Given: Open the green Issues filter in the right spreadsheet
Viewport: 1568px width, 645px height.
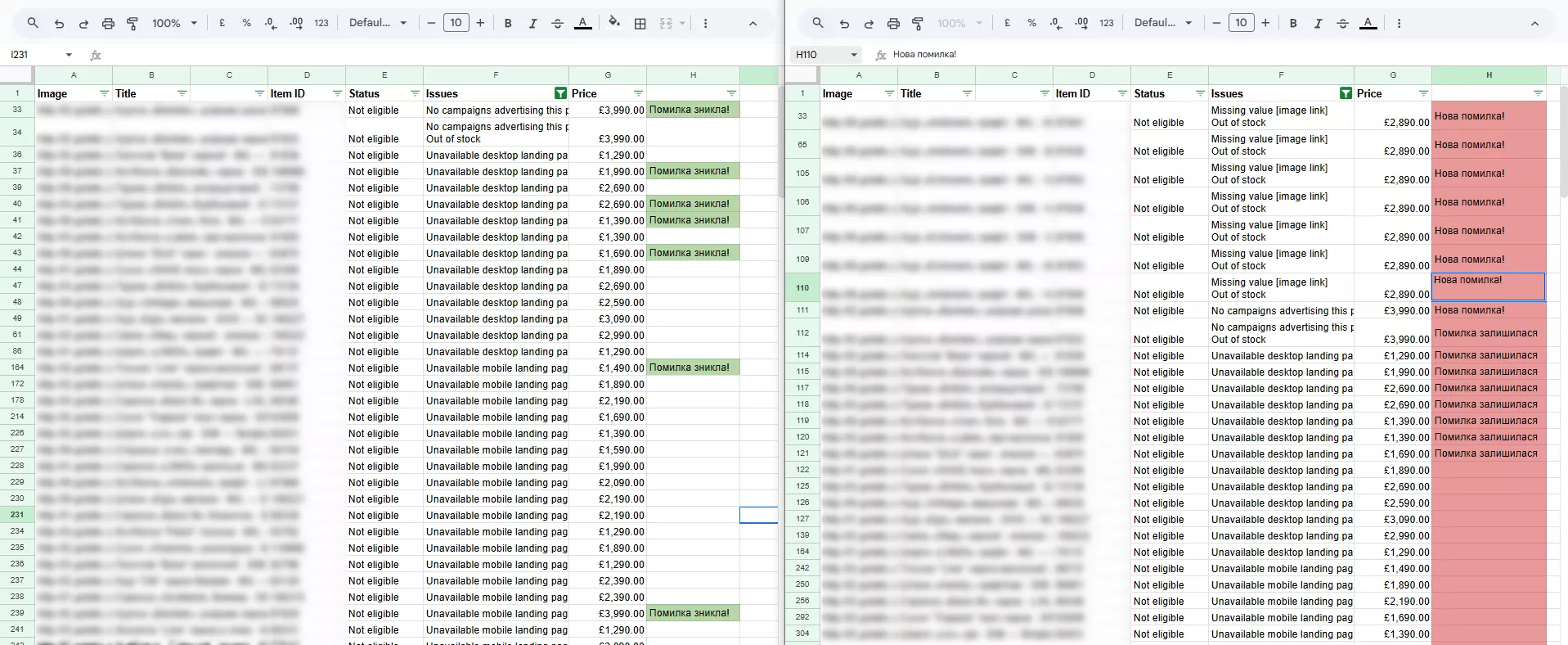Looking at the screenshot, I should click(1346, 94).
